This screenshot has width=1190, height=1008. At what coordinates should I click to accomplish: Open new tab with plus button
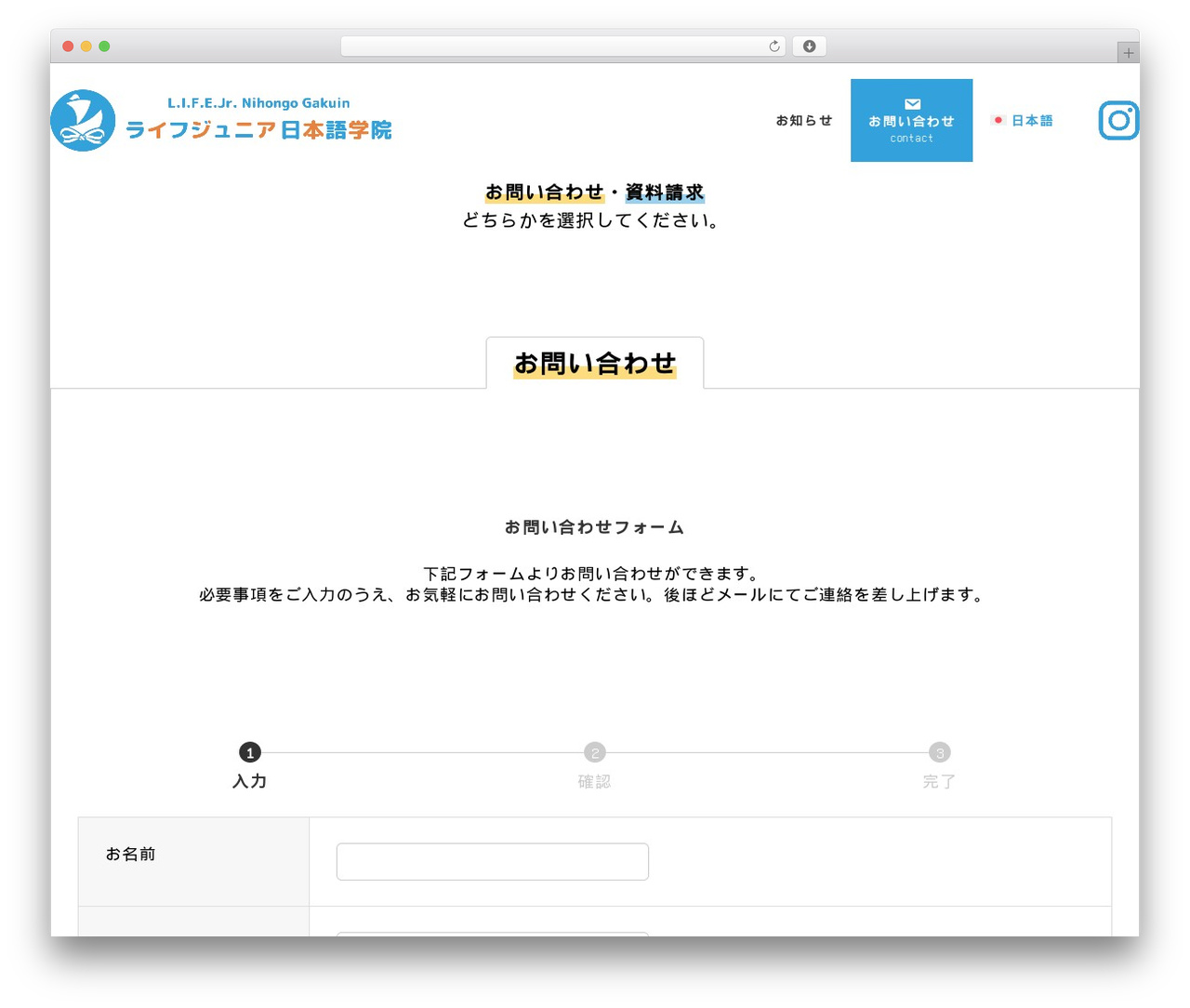pyautogui.click(x=1128, y=53)
